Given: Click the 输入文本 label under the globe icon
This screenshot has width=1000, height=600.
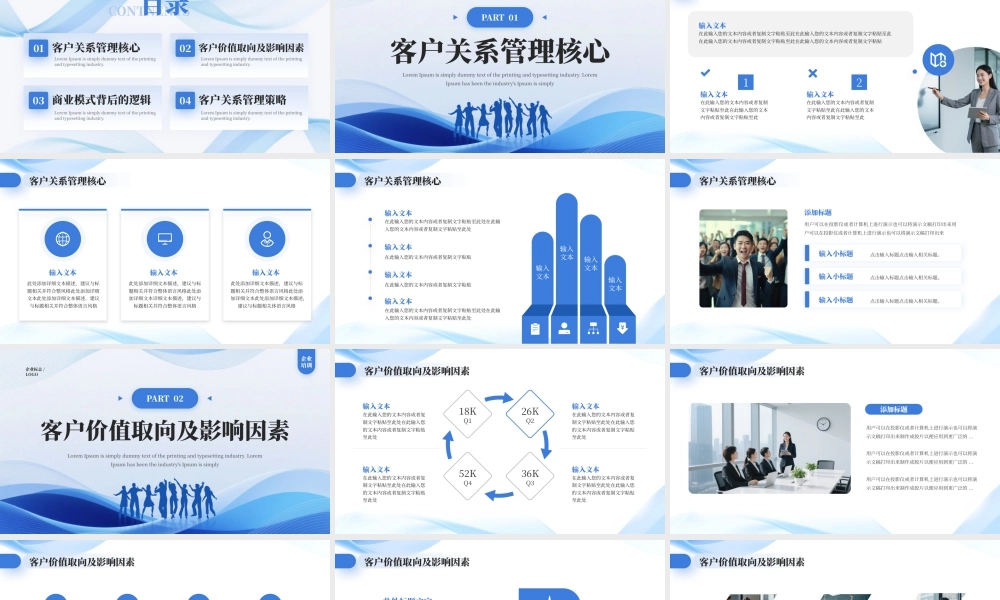Looking at the screenshot, I should 62,272.
